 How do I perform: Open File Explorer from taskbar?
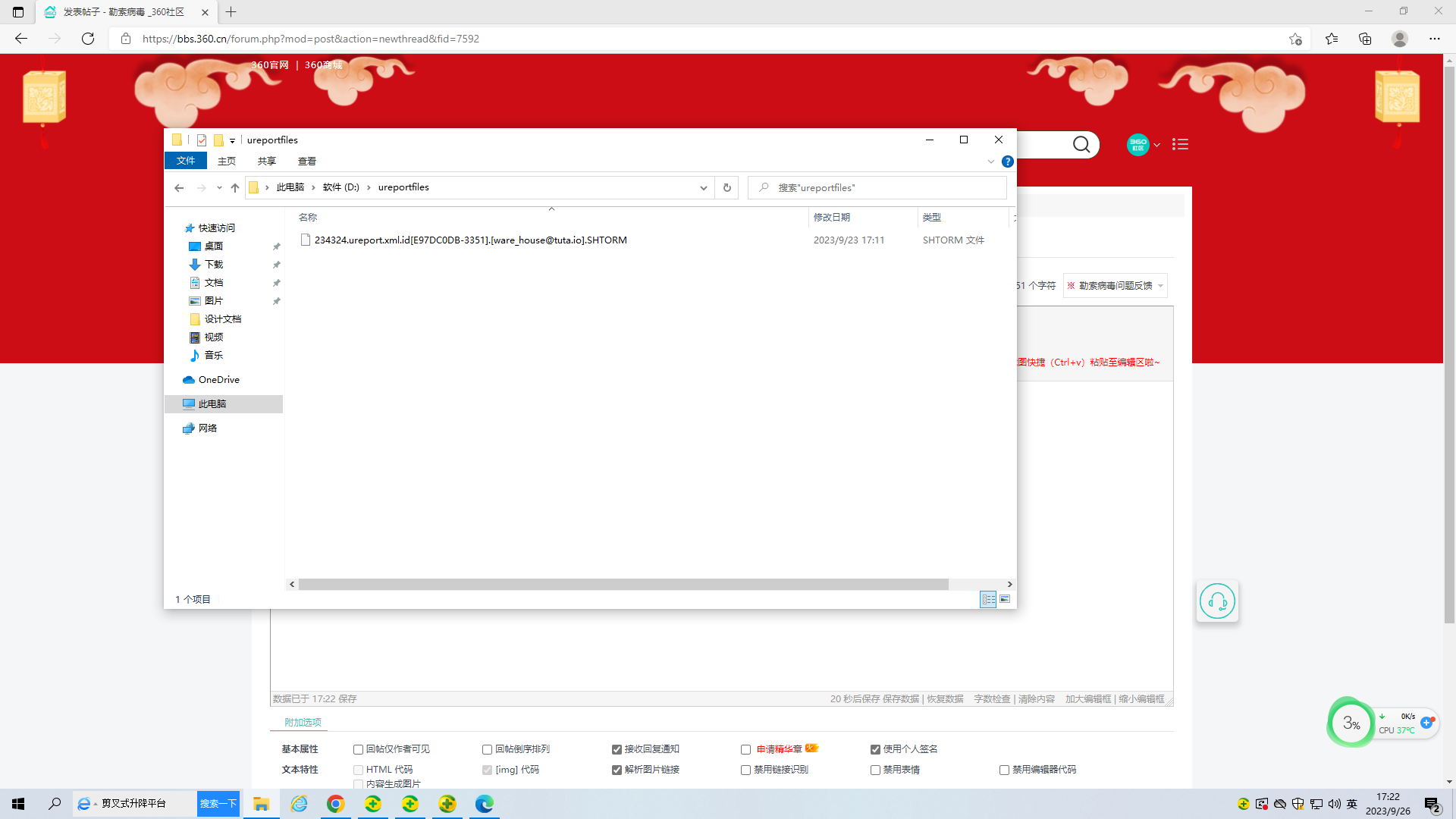click(262, 804)
